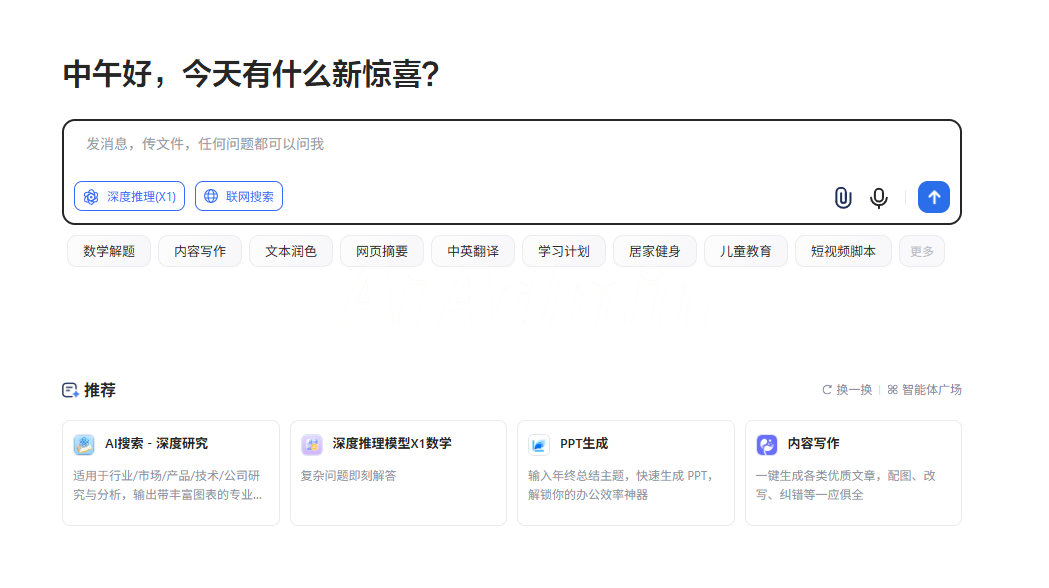Image resolution: width=1049 pixels, height=588 pixels.
Task: Pick the 短视频脚本 shortcut chip
Action: pyautogui.click(x=843, y=252)
